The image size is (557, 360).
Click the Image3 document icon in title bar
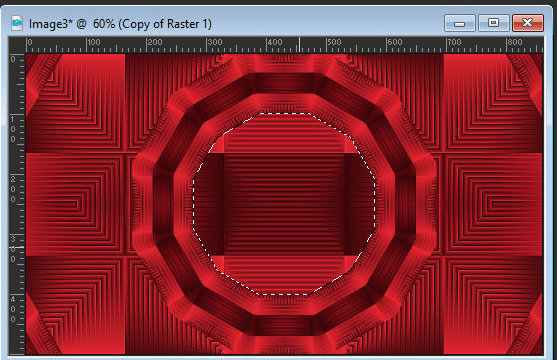tap(17, 23)
